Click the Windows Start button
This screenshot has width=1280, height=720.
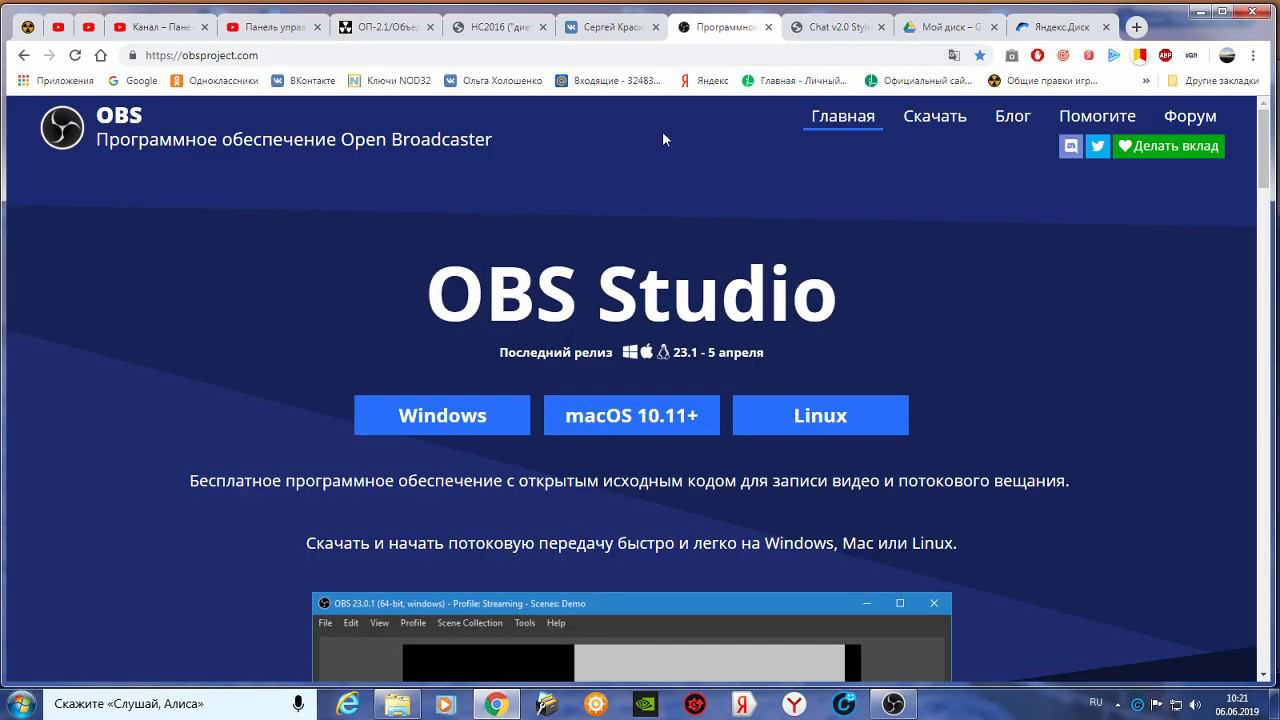21,704
